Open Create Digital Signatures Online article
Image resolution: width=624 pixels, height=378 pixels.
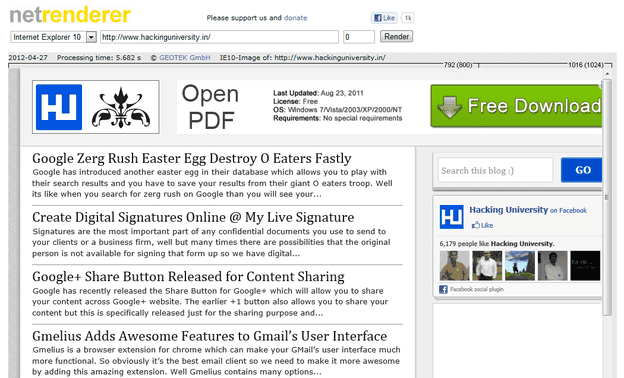tap(193, 217)
